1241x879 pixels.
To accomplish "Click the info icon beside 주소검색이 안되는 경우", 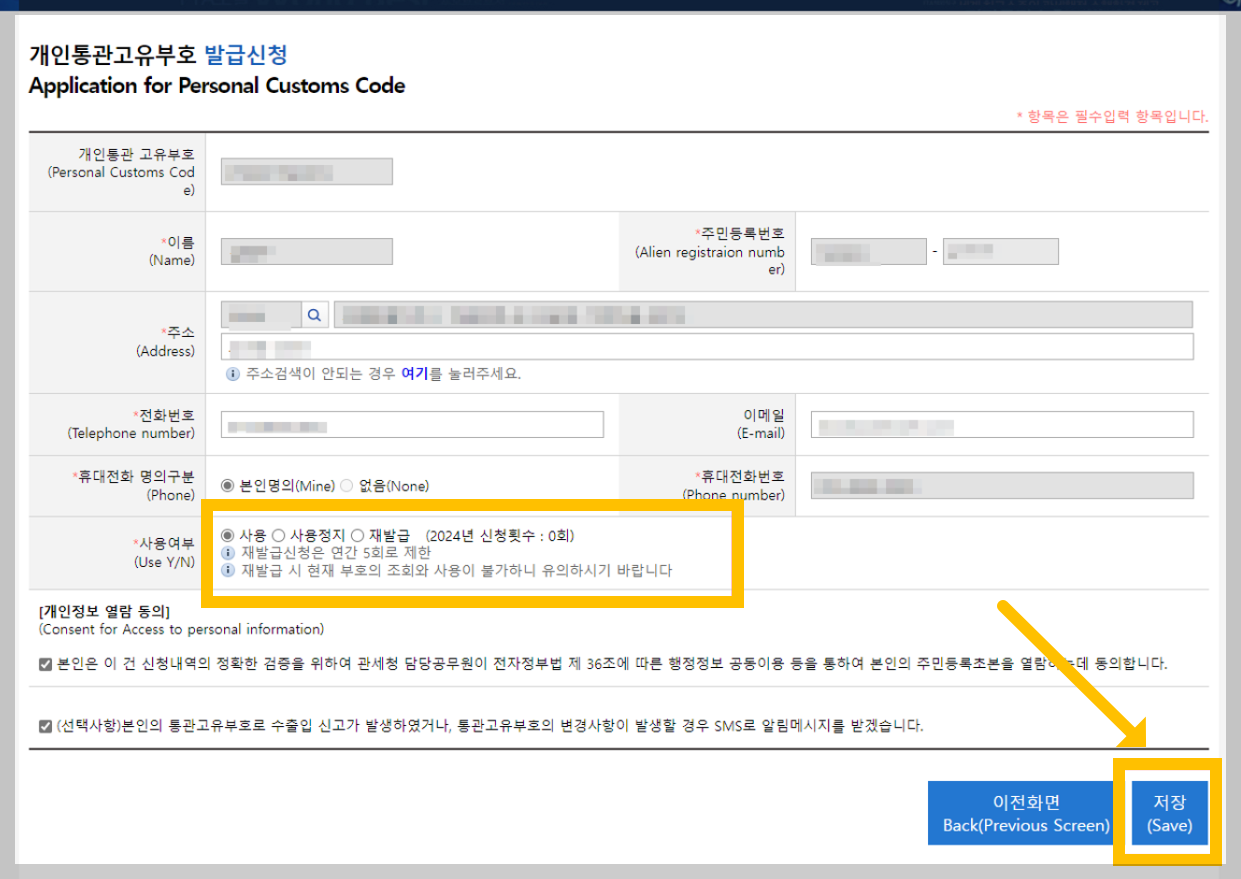I will (x=232, y=374).
